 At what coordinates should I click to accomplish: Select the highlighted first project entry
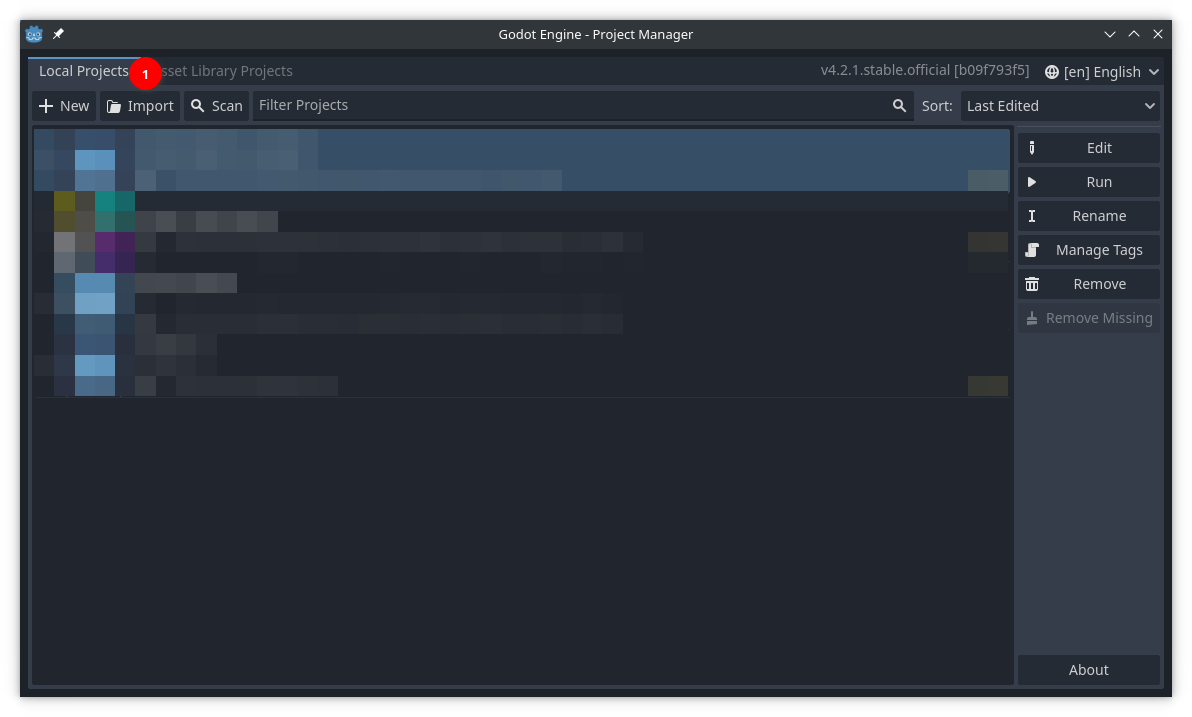tap(522, 160)
